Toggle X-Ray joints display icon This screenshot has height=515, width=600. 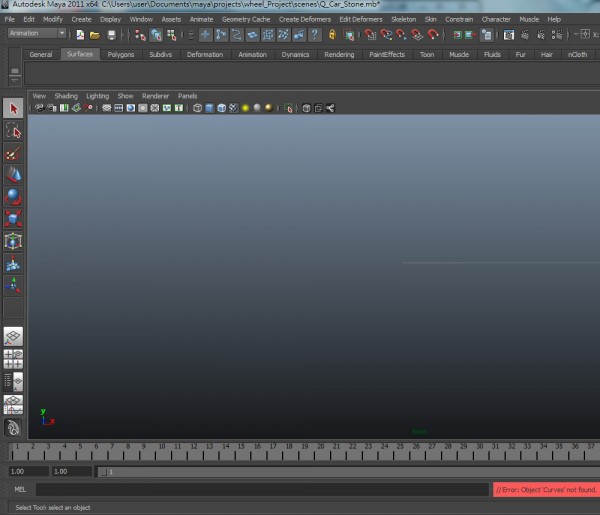tap(330, 108)
